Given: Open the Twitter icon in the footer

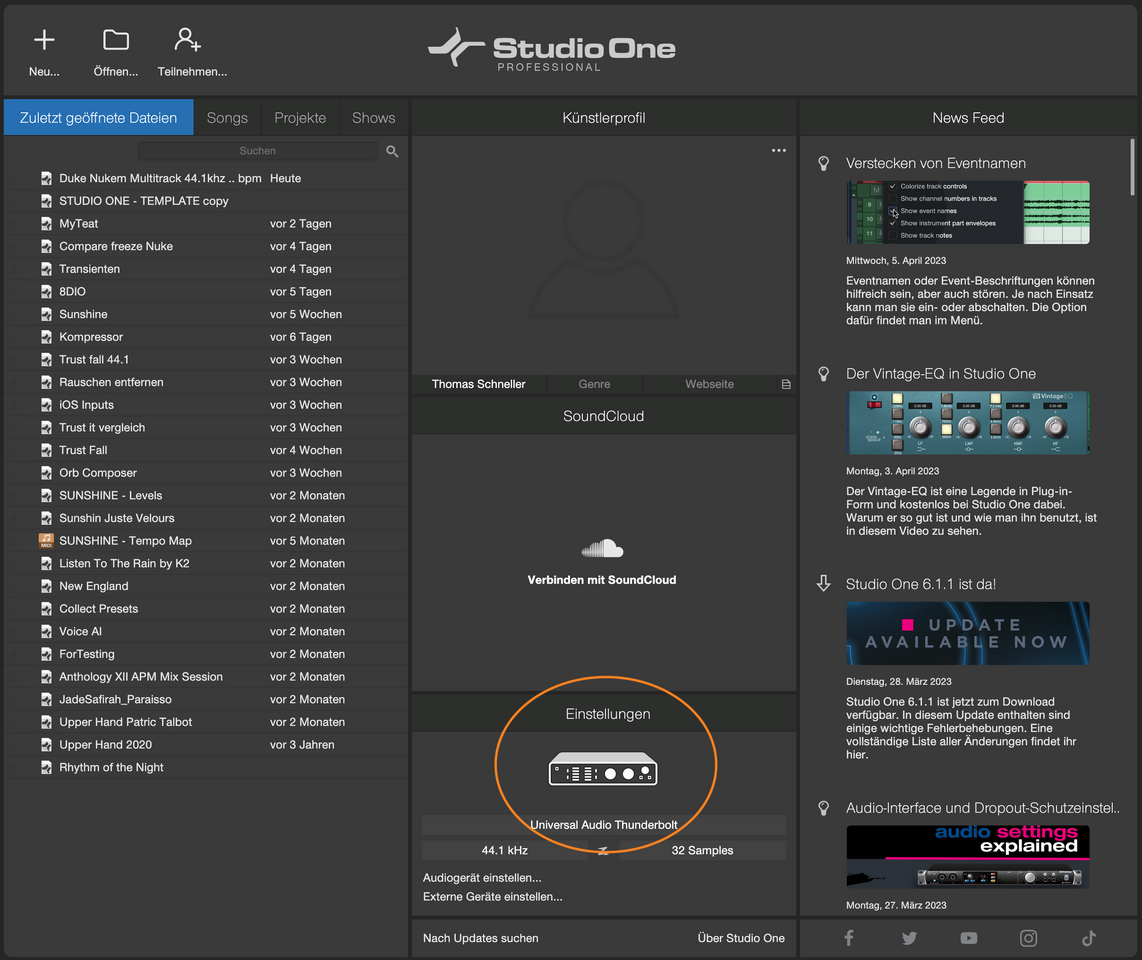Looking at the screenshot, I should point(909,938).
